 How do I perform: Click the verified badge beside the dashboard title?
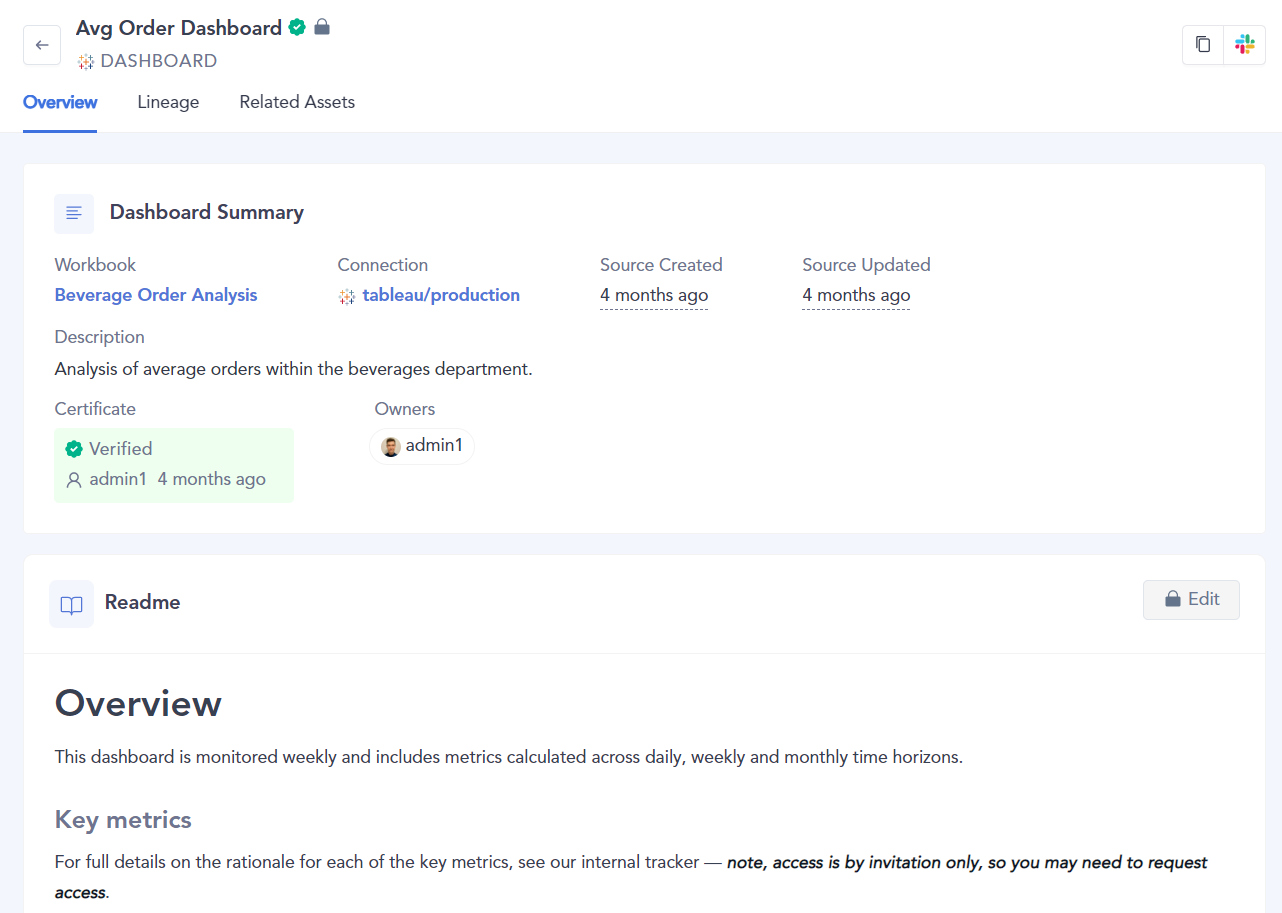(x=297, y=27)
